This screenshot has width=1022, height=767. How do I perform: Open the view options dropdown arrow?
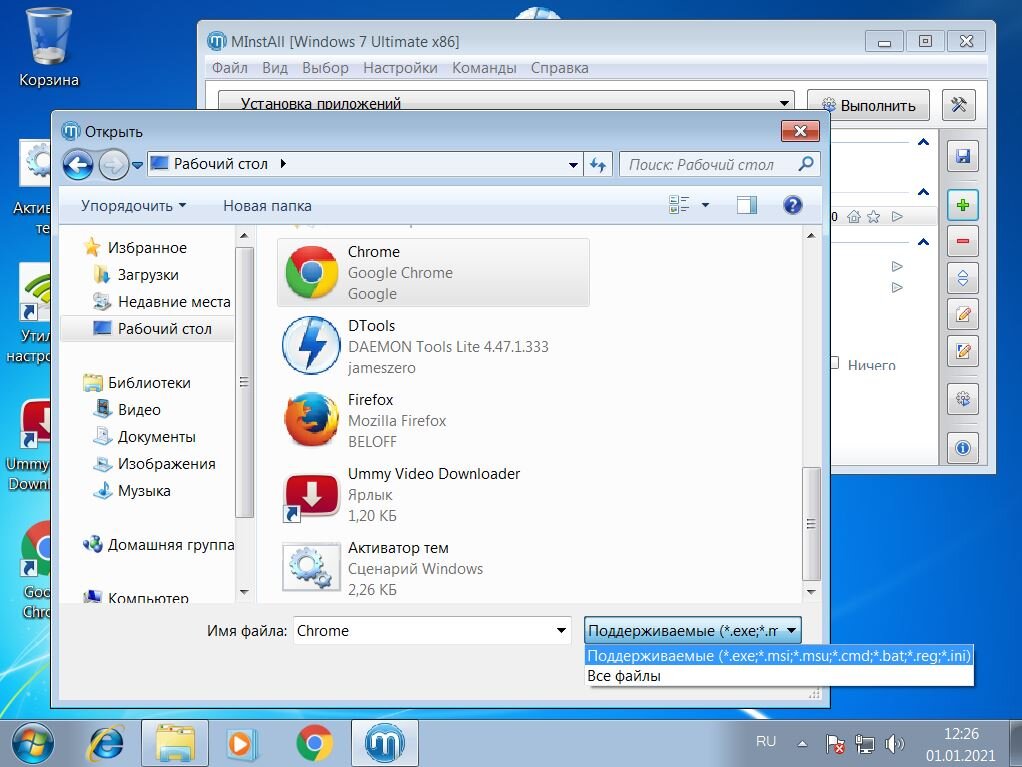coord(706,205)
